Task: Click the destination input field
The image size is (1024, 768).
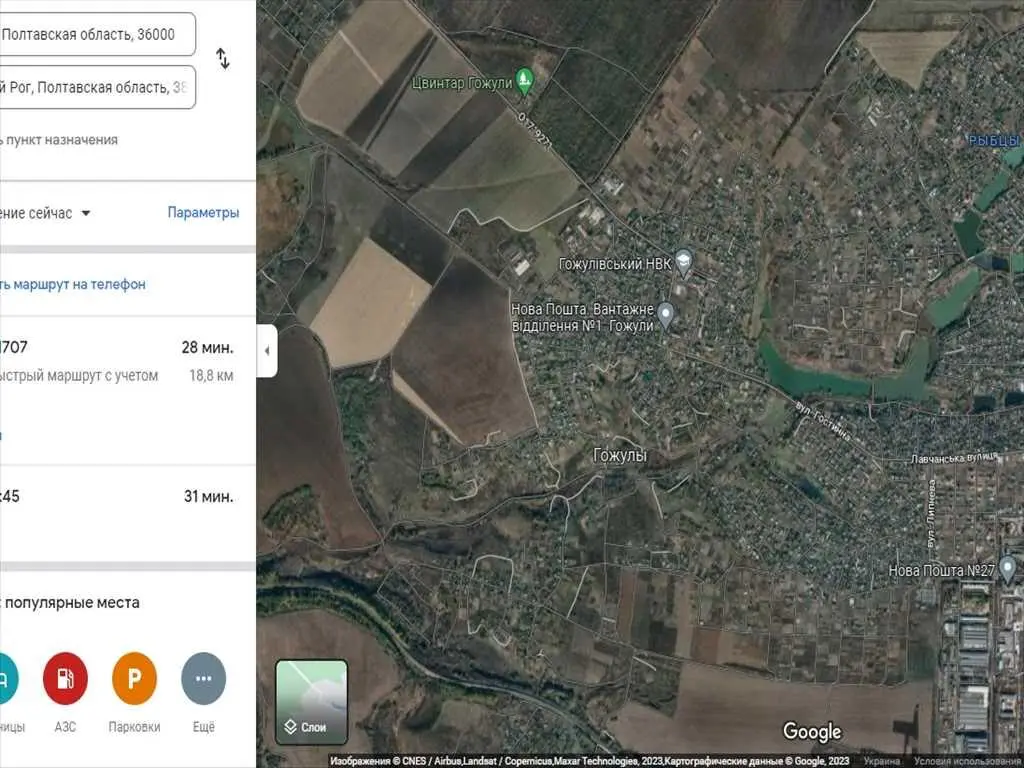Action: 95,88
